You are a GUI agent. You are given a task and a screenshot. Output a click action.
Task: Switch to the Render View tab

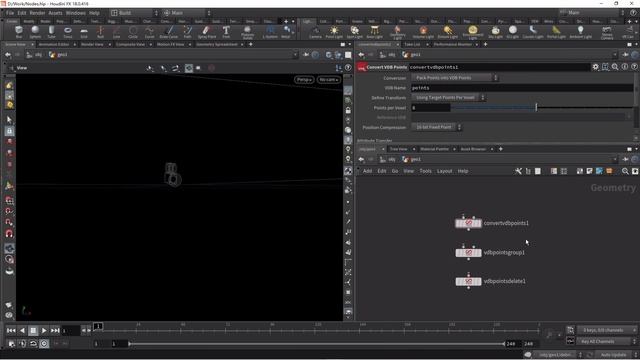[92, 44]
